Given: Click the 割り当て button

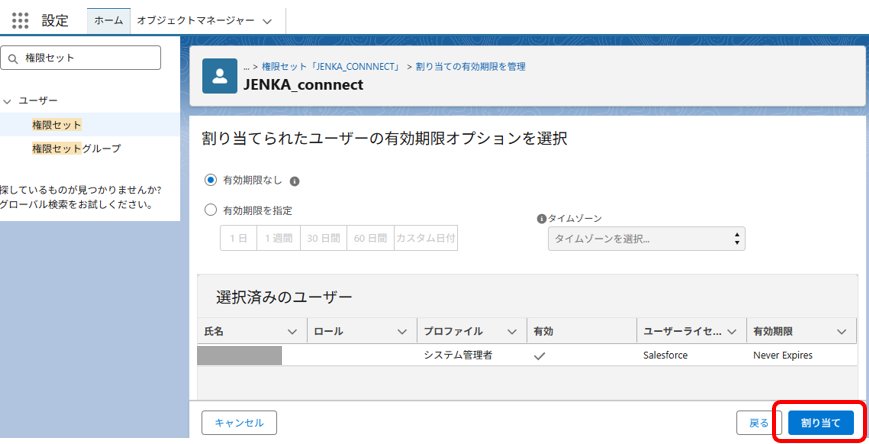Looking at the screenshot, I should pos(820,423).
